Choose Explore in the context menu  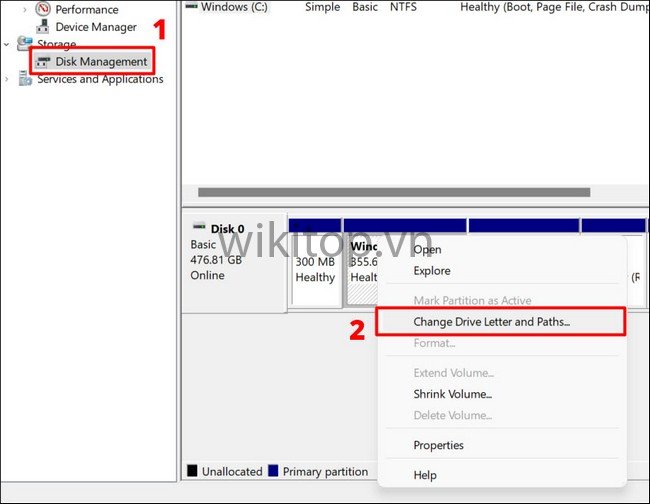click(432, 271)
